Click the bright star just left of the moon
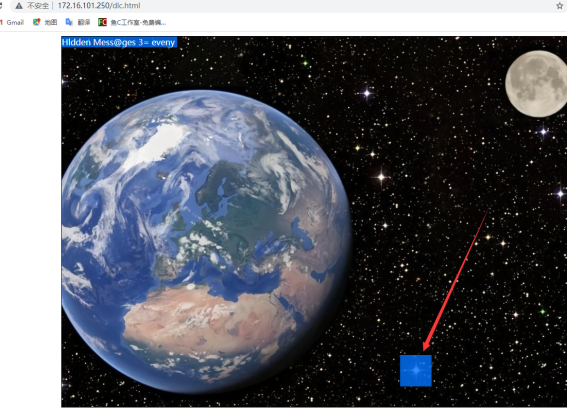 [x=367, y=93]
